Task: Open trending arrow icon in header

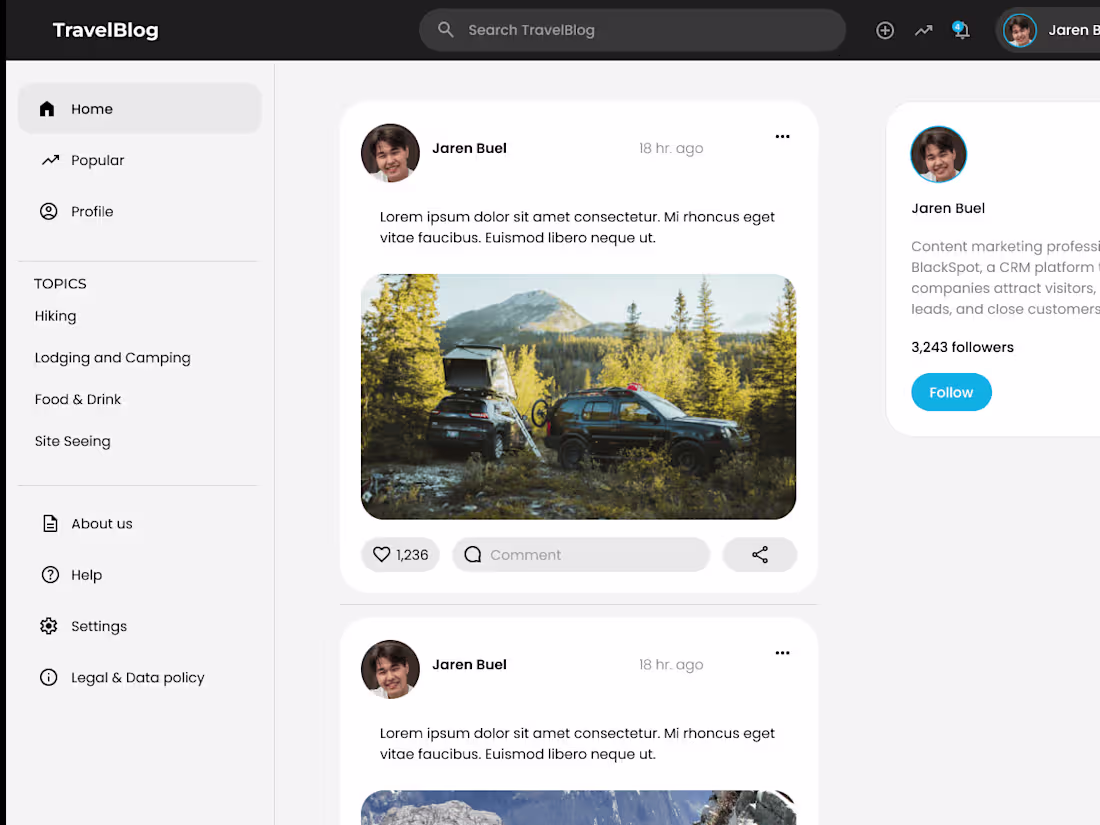Action: coord(923,30)
